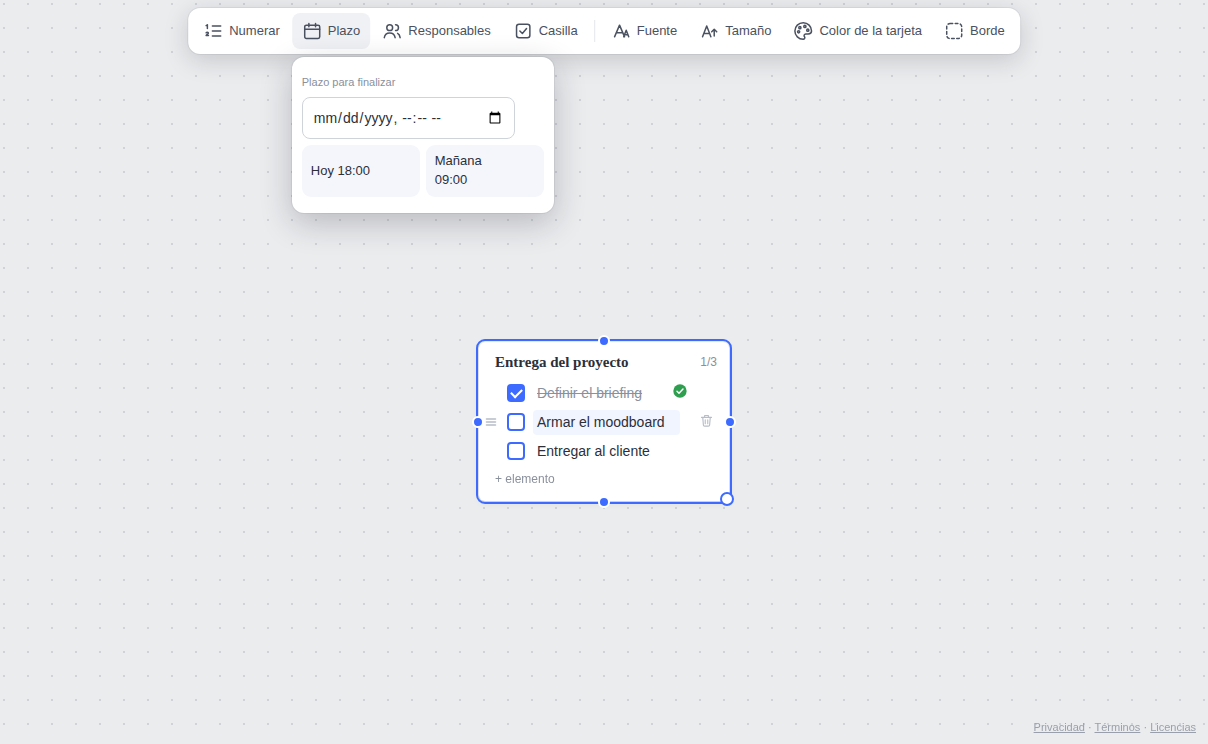Click the card title Entrega del proyecto

point(562,362)
